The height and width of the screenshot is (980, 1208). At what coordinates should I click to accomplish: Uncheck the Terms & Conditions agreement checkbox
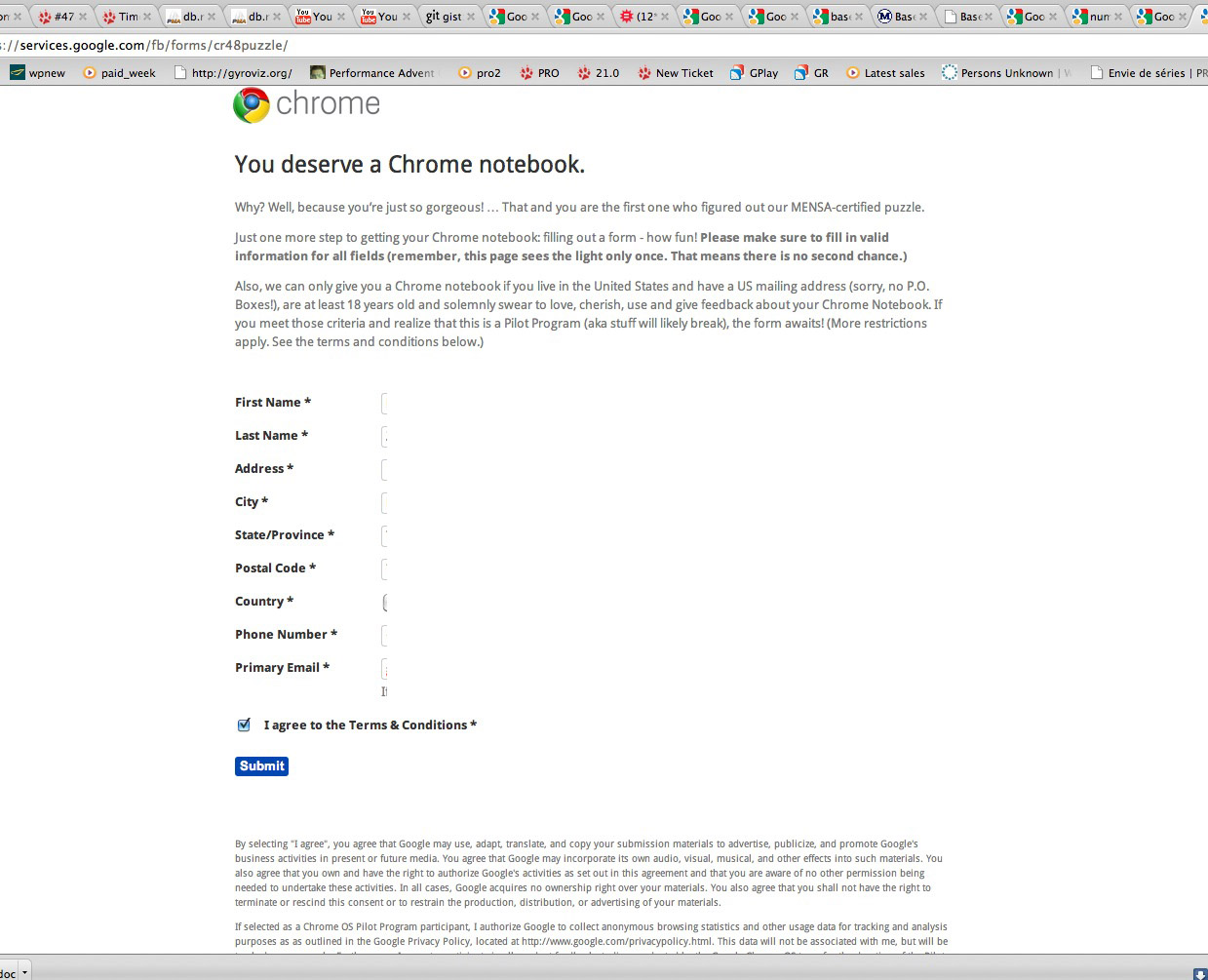click(x=244, y=725)
